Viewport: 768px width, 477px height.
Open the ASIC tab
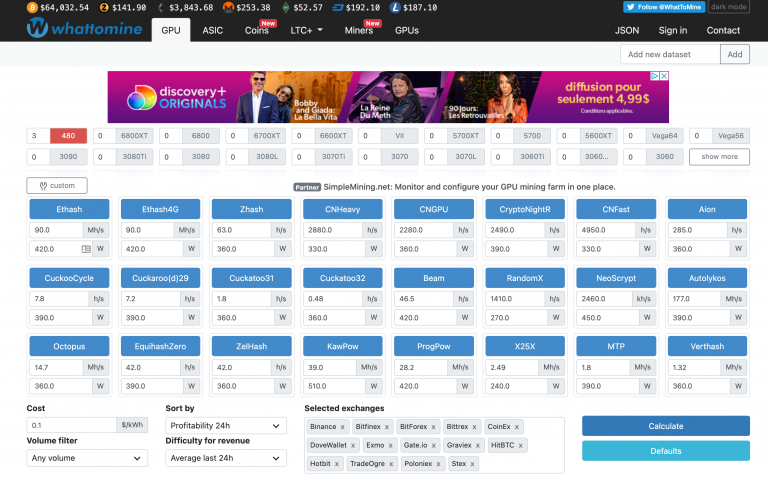[x=213, y=30]
